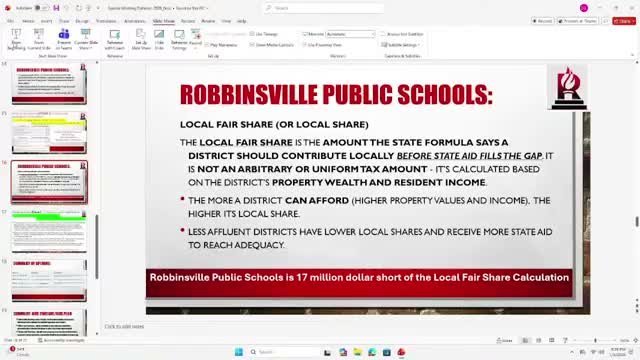Open Subtitle Settings dropdown
The image size is (640, 360).
point(401,45)
